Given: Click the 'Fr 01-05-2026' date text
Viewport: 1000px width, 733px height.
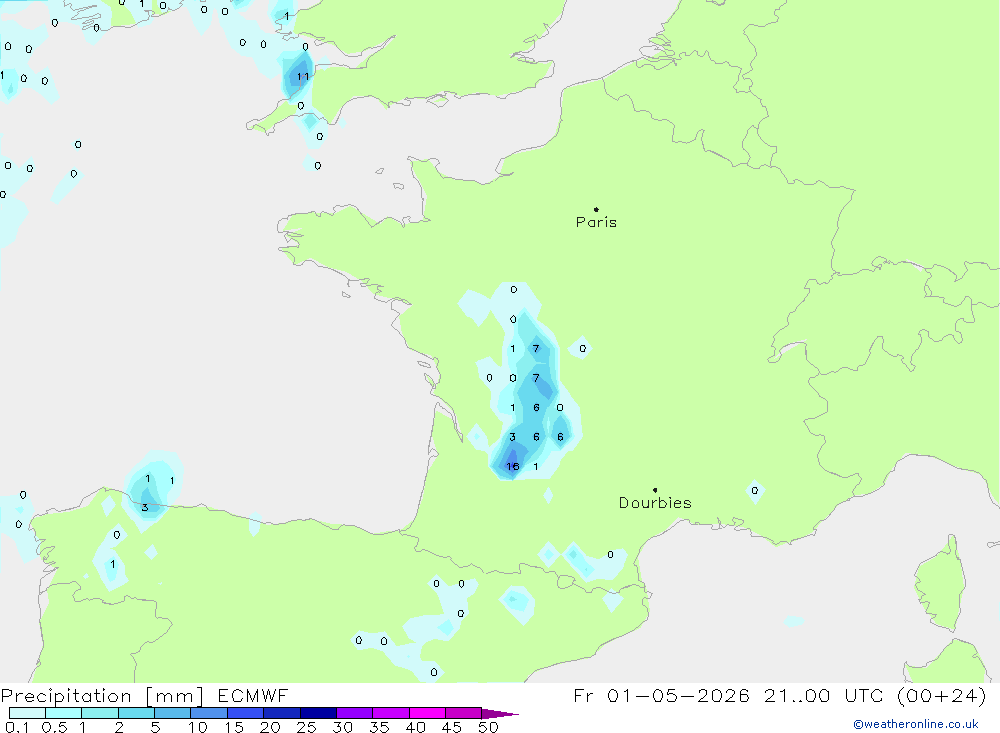Looking at the screenshot, I should pos(661,695).
